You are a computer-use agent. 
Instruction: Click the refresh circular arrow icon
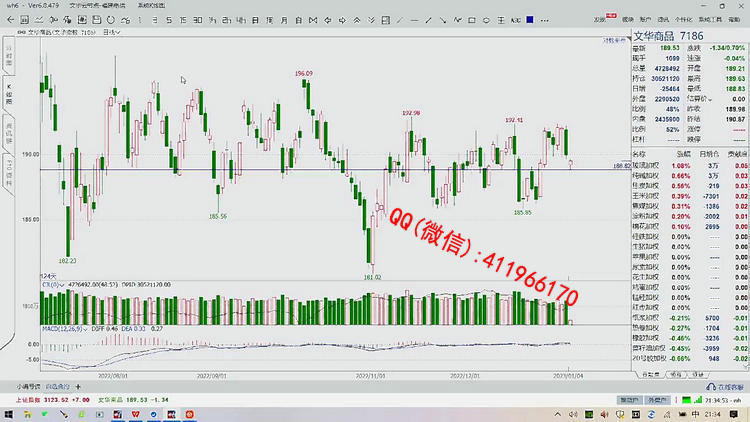pos(111,20)
